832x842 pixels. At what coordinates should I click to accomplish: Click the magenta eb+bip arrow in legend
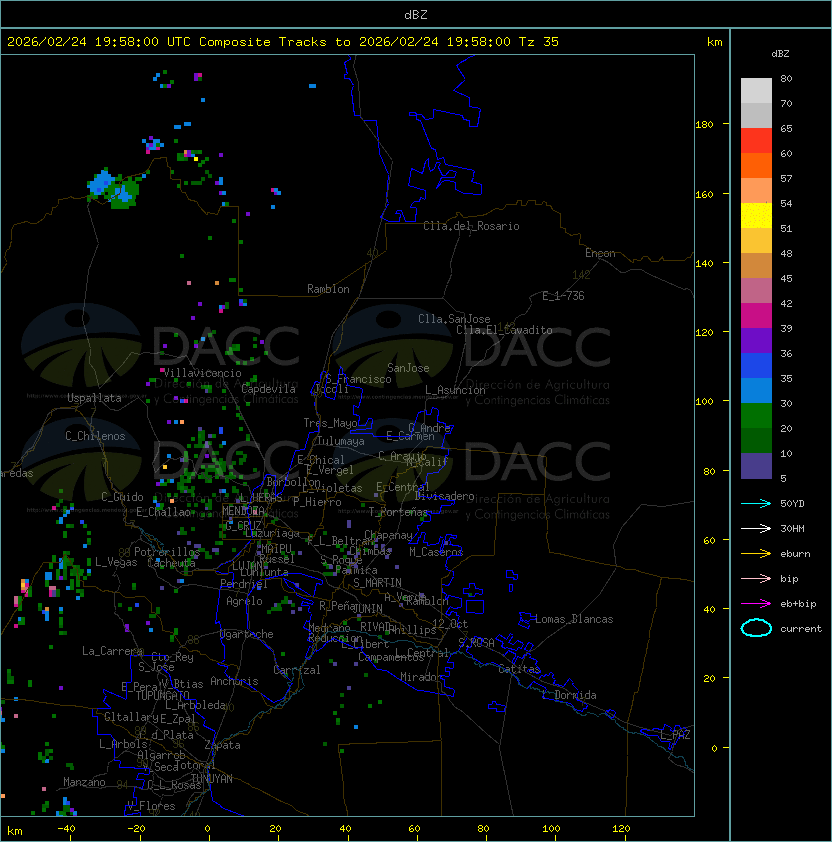click(756, 604)
